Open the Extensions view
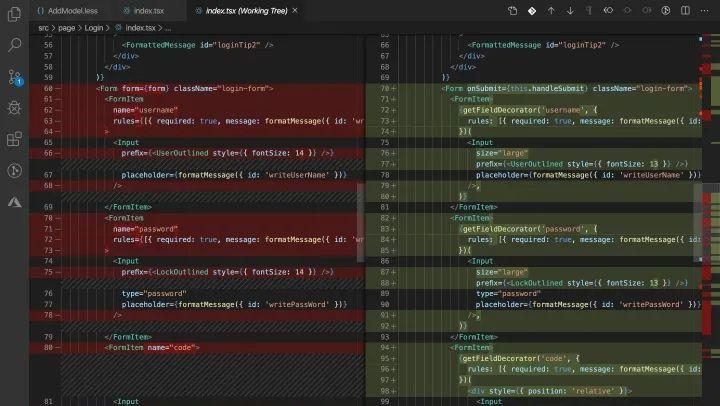Viewport: 720px width, 406px height. pyautogui.click(x=14, y=139)
